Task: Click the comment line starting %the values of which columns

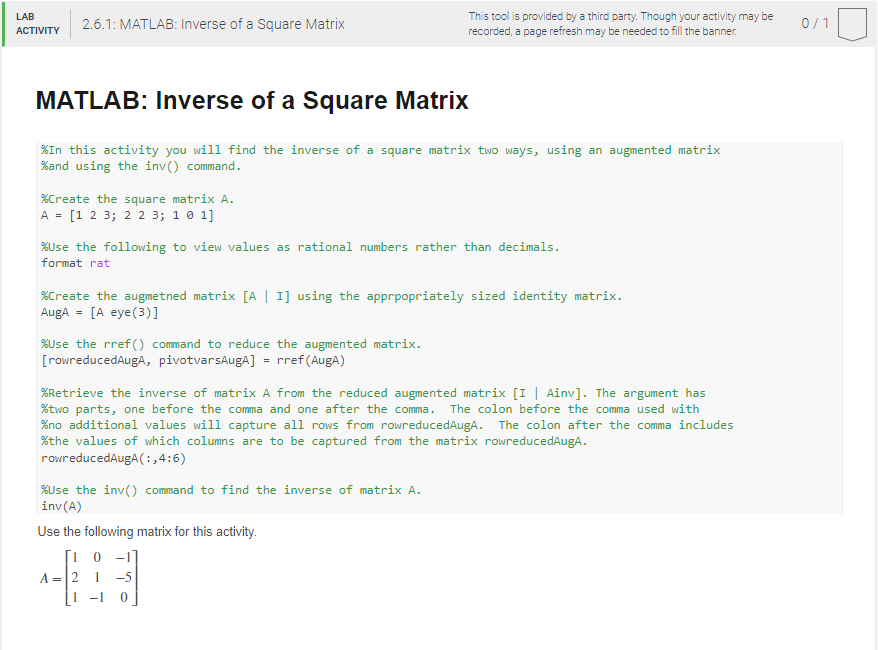Action: (x=314, y=442)
